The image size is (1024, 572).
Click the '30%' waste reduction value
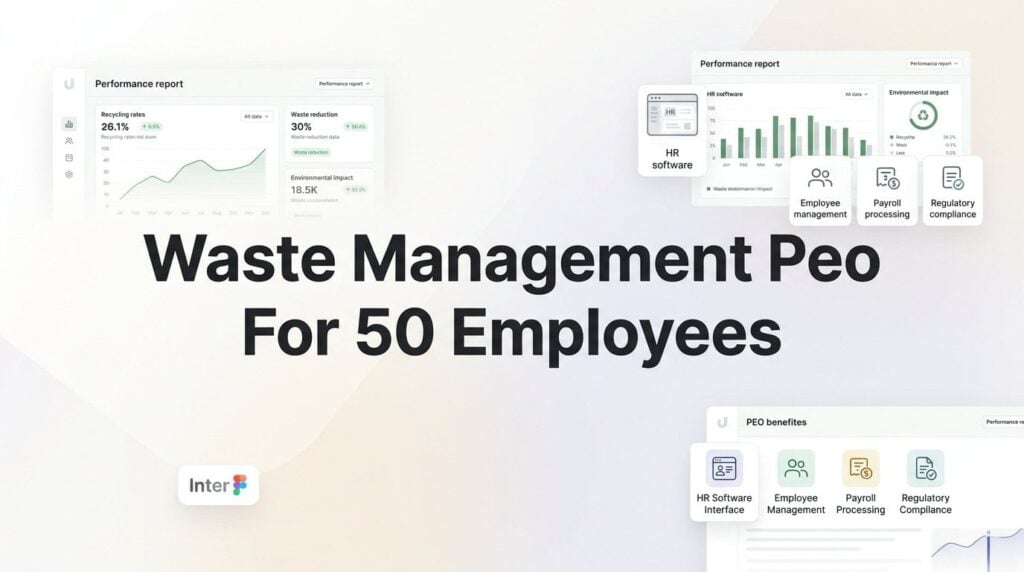[301, 127]
